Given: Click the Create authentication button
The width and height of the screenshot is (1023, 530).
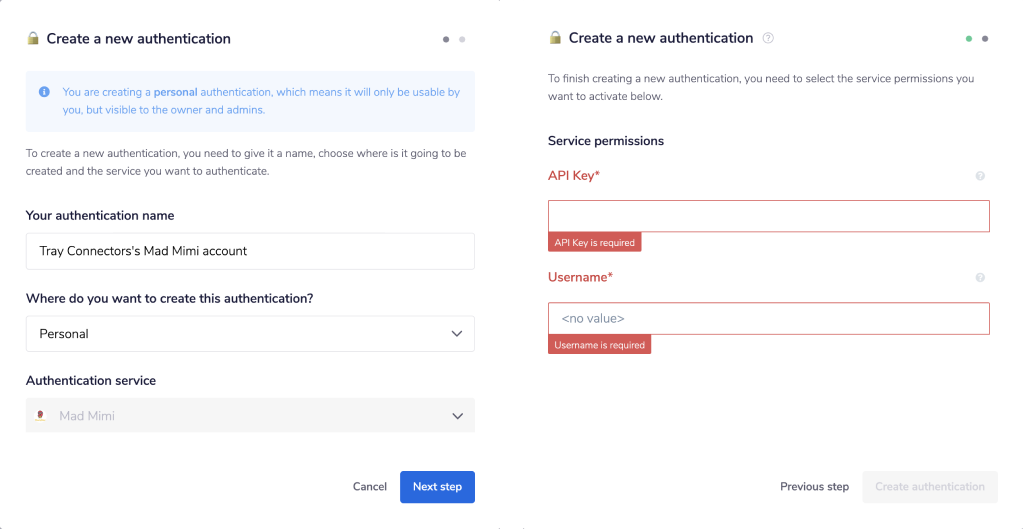Looking at the screenshot, I should point(930,487).
